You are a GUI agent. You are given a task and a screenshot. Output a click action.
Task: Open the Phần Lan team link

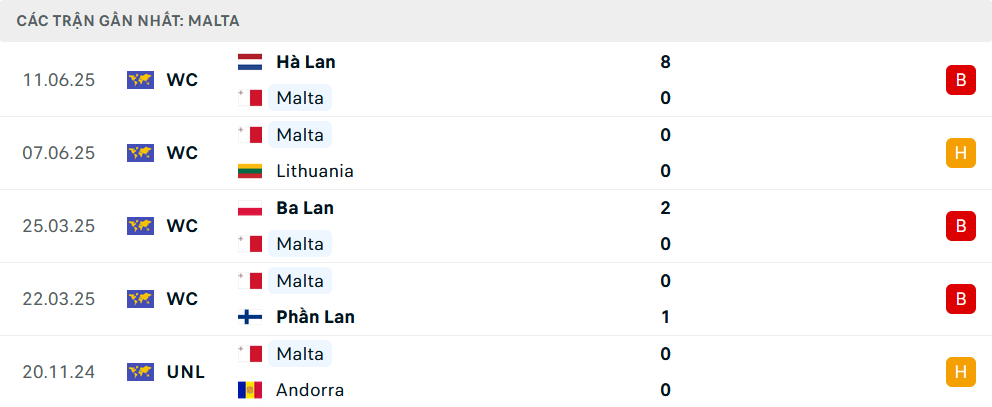(x=315, y=317)
